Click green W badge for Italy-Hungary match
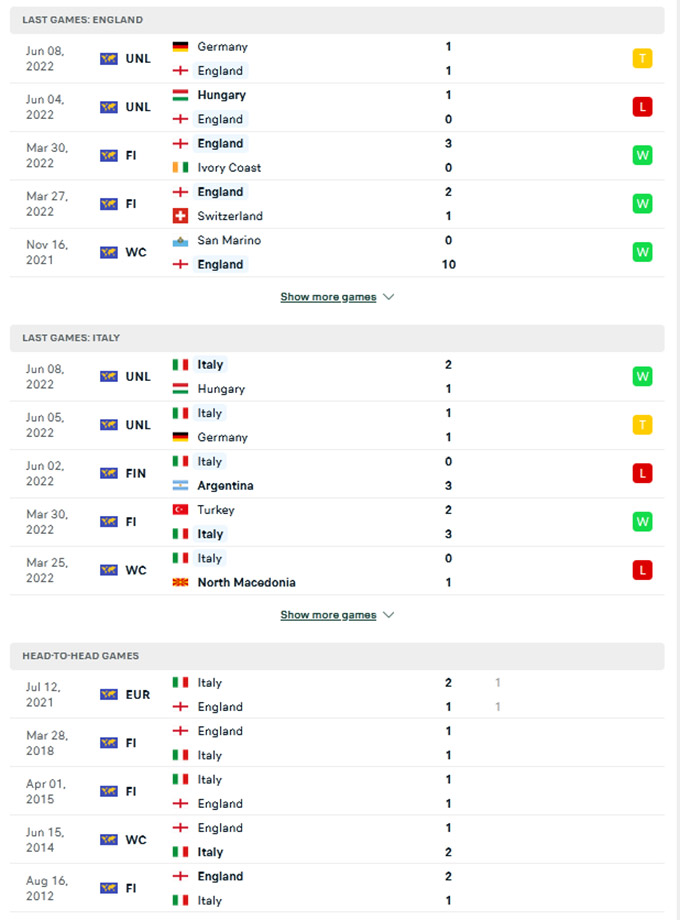680x920 pixels. 642,377
